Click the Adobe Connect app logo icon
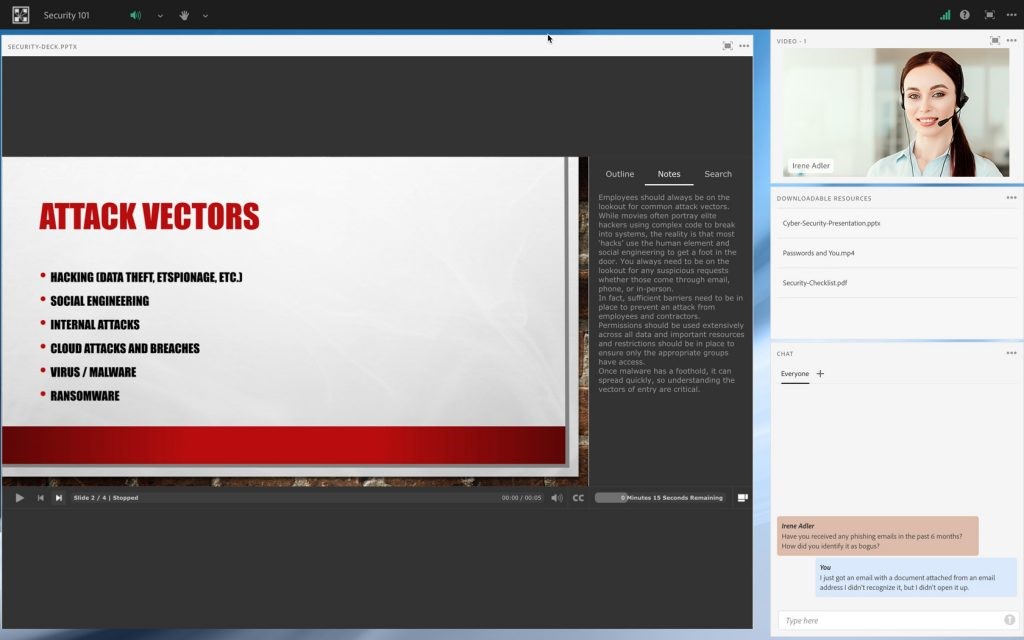Image resolution: width=1024 pixels, height=640 pixels. click(x=20, y=15)
